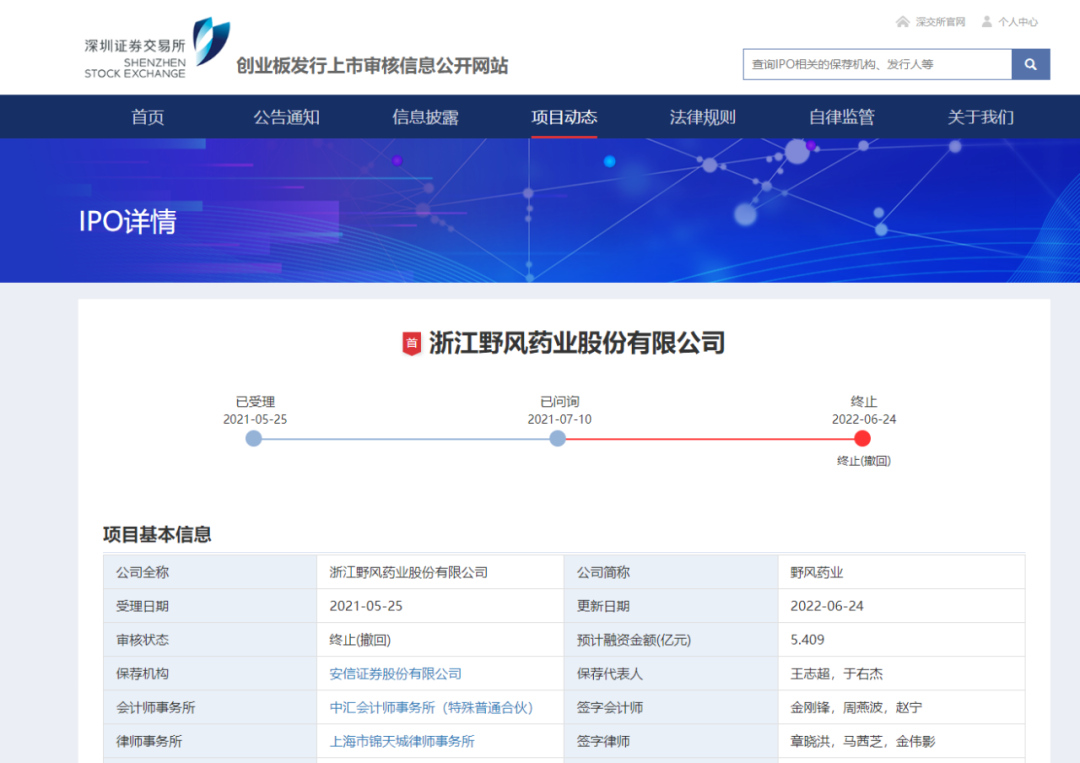Click the 审核状态 value 终止(撤回)
The width and height of the screenshot is (1080, 763).
tap(360, 640)
